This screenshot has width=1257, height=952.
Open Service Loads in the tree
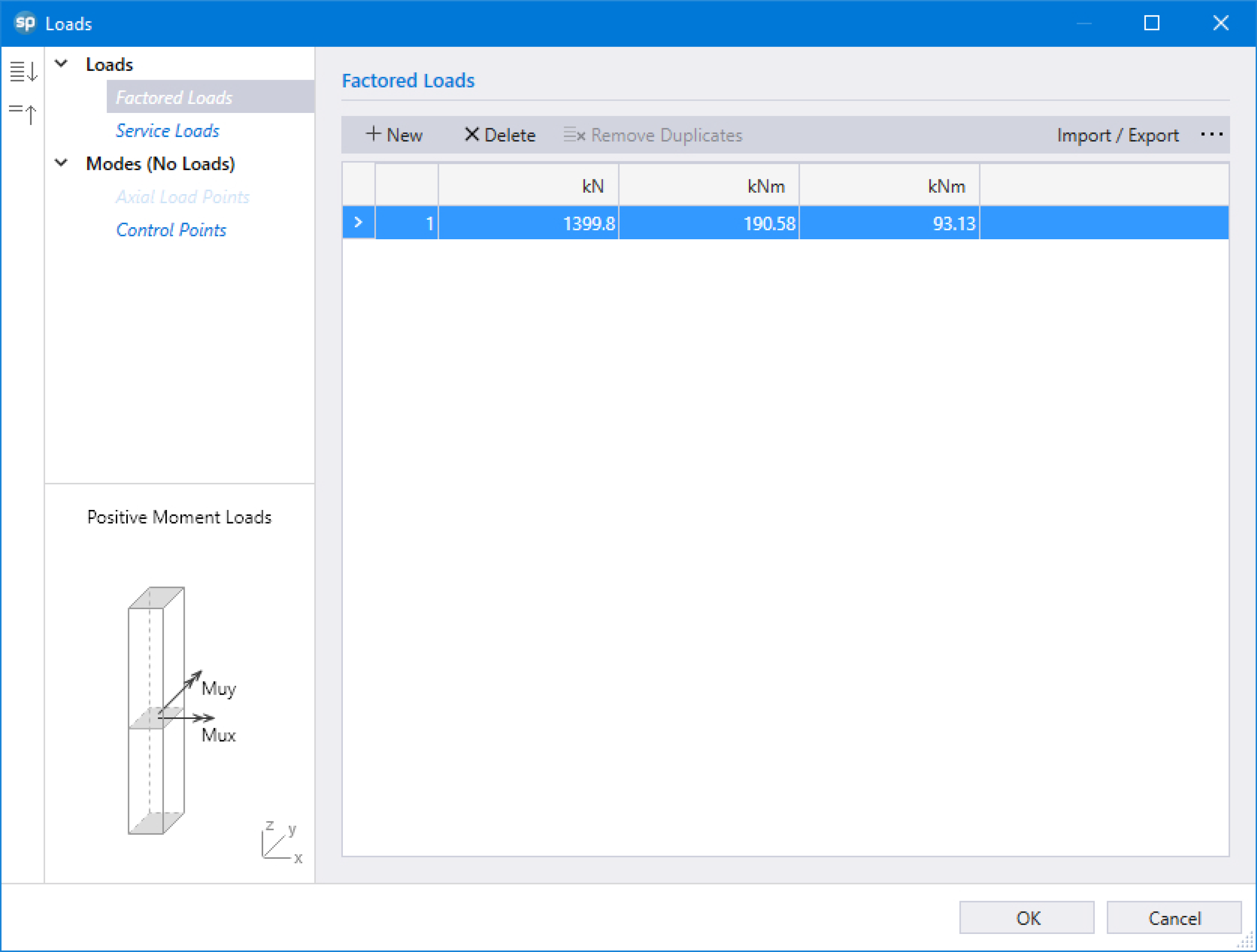click(x=168, y=131)
